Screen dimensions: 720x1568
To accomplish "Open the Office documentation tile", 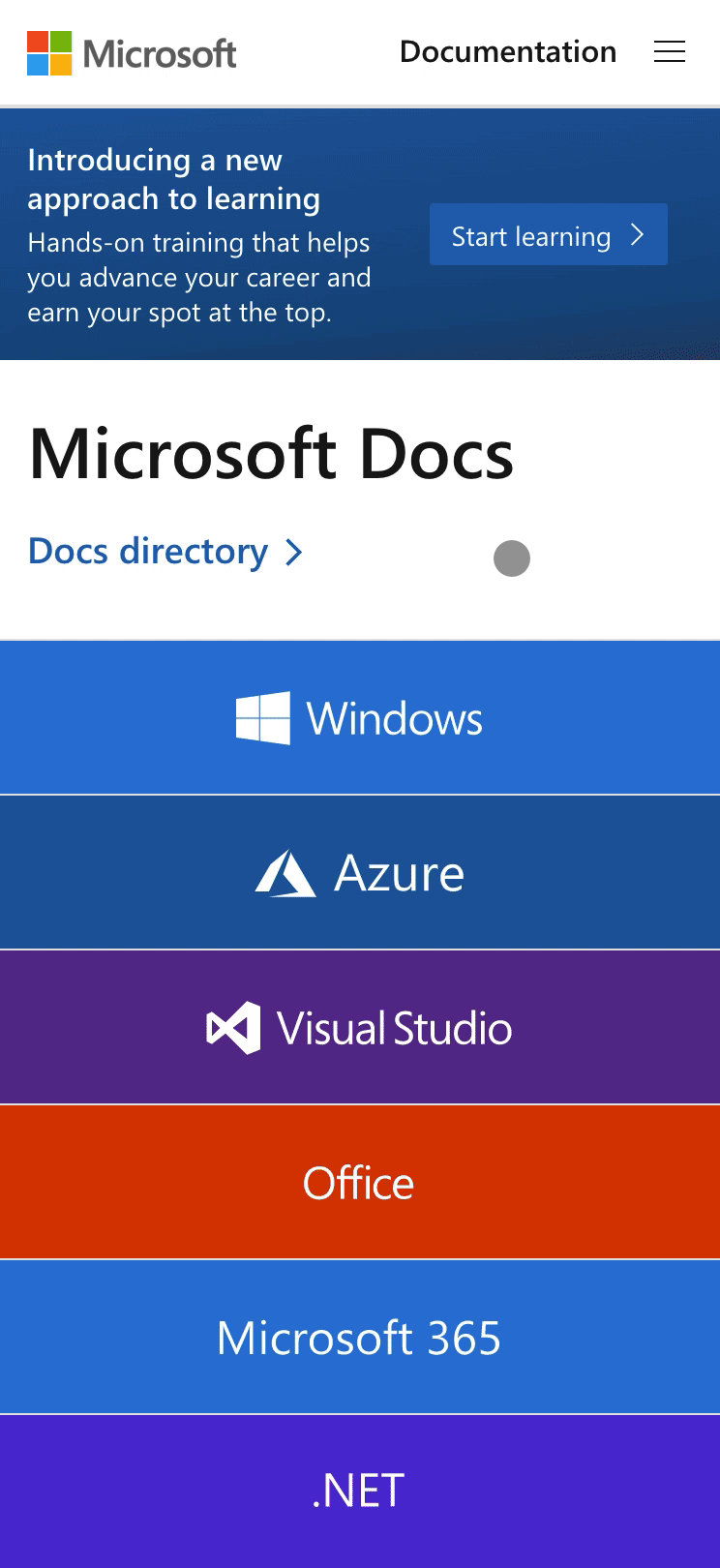I will click(360, 1182).
